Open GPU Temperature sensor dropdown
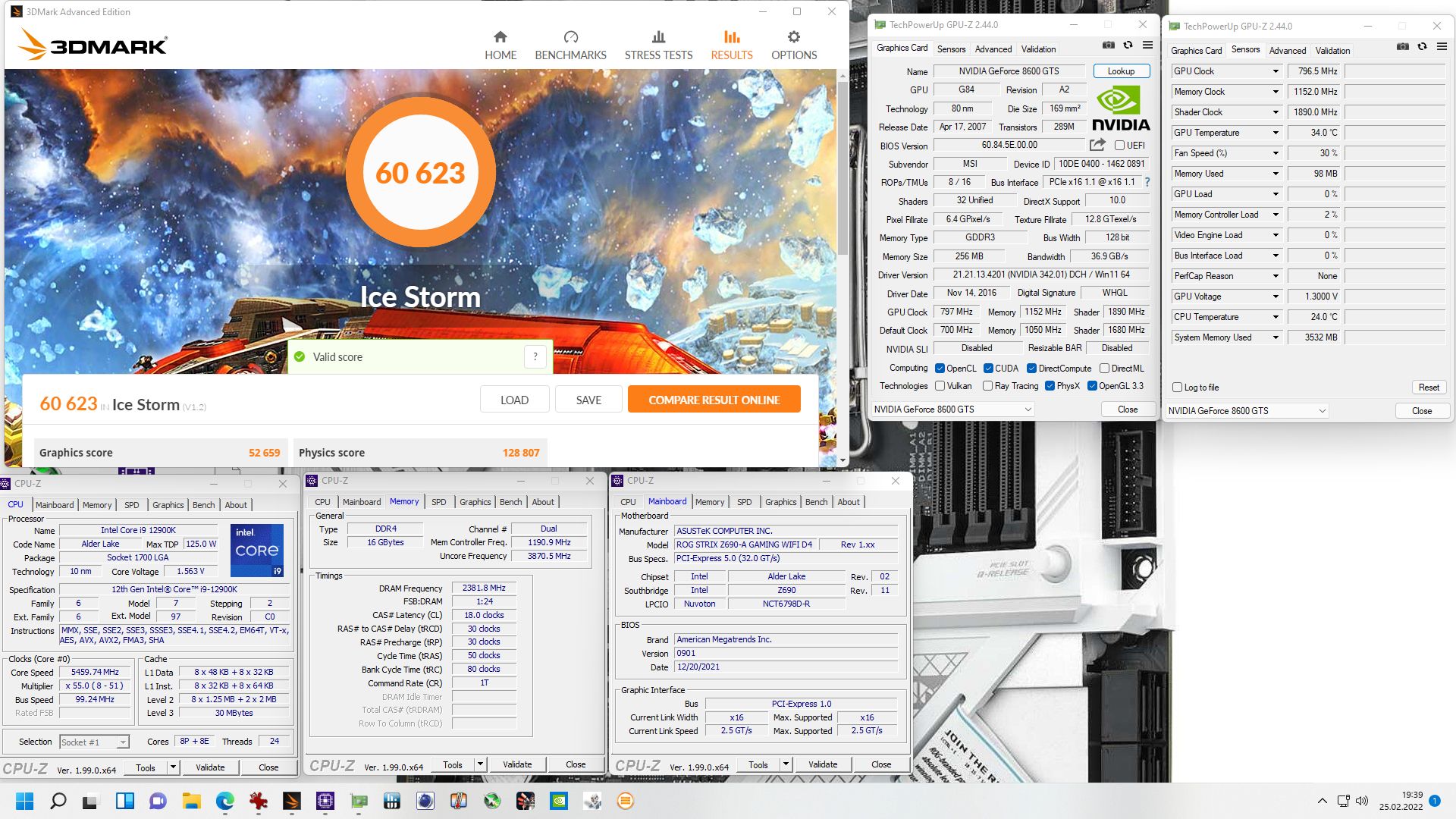1456x819 pixels. pos(1276,133)
